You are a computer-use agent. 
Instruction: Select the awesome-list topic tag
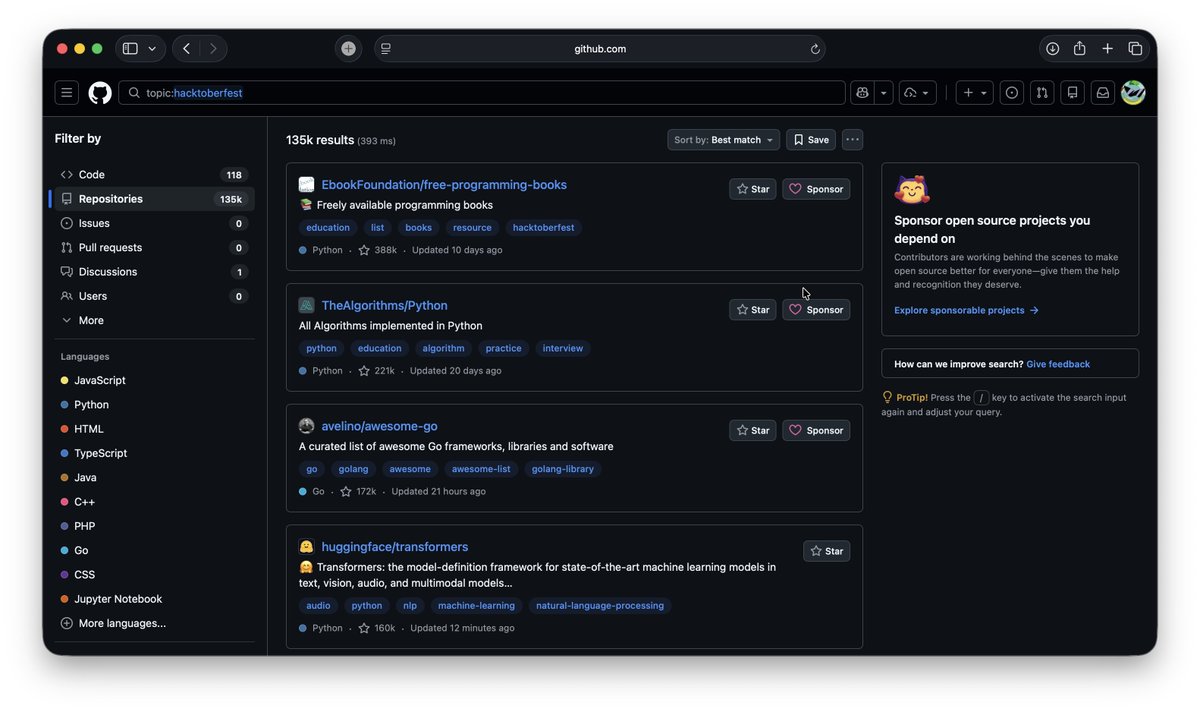(x=481, y=469)
